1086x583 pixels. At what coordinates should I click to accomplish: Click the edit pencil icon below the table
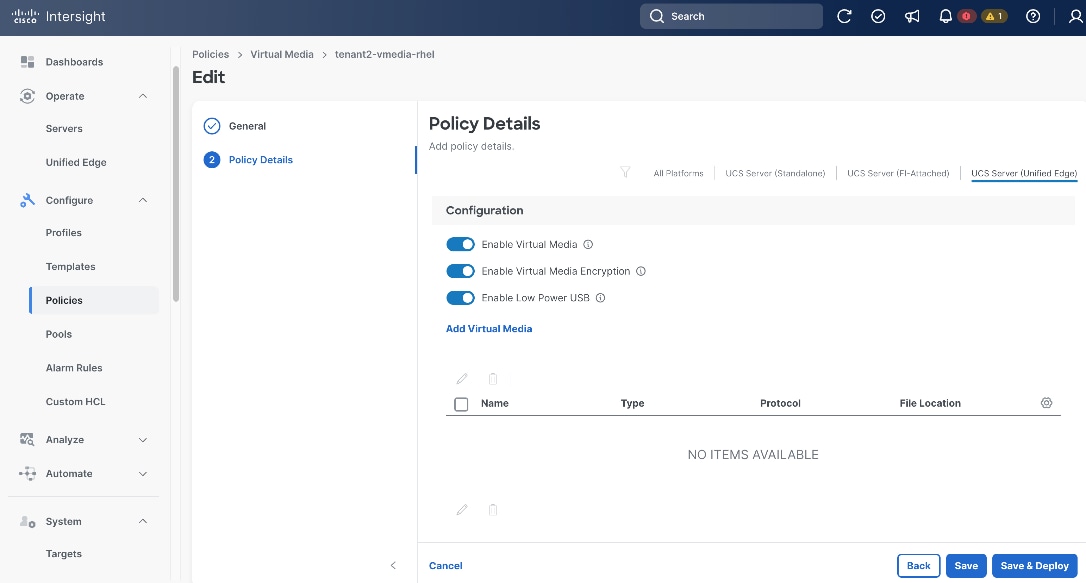(x=462, y=510)
